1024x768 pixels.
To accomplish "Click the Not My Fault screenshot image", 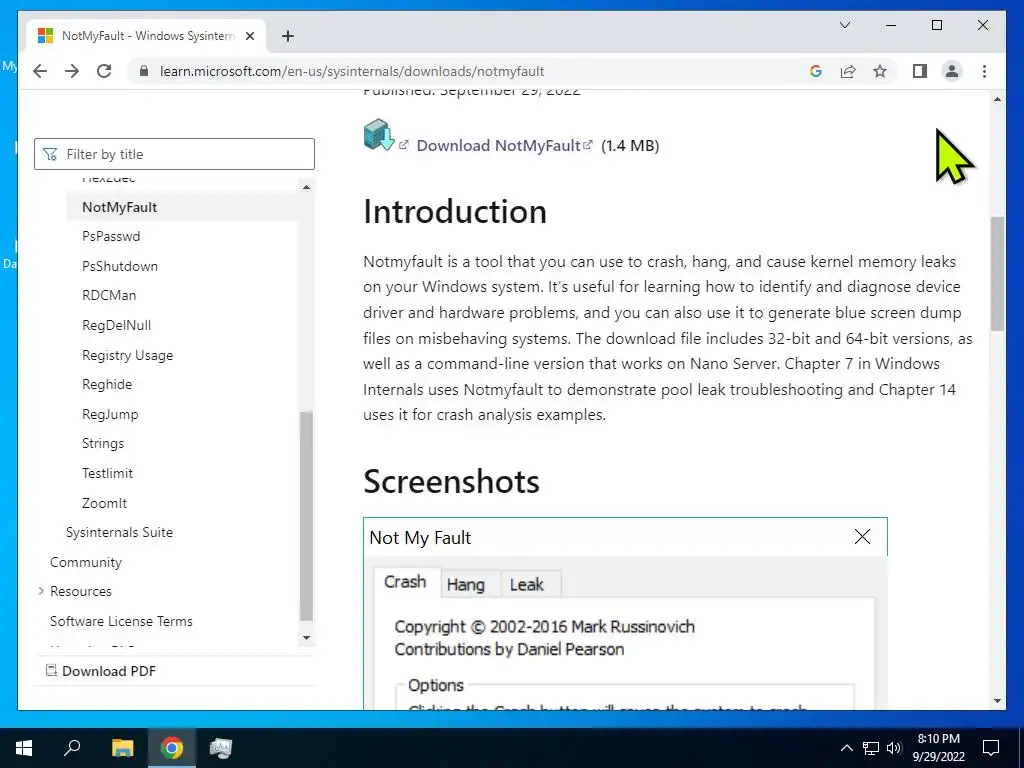I will [625, 613].
